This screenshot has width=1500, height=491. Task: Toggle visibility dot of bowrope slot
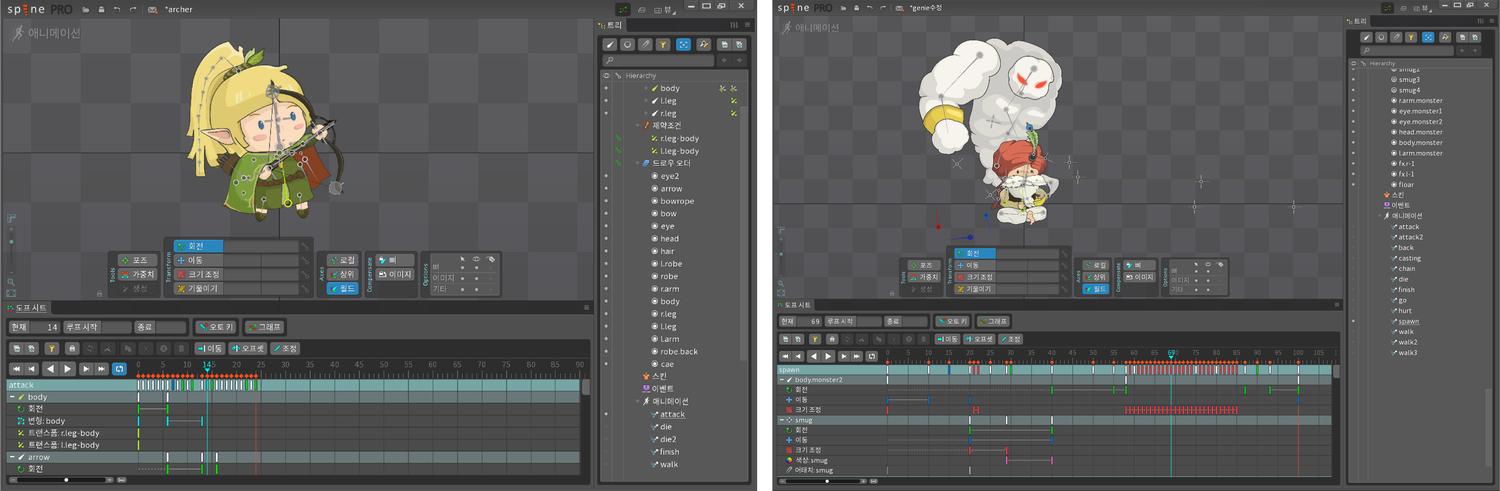point(606,201)
